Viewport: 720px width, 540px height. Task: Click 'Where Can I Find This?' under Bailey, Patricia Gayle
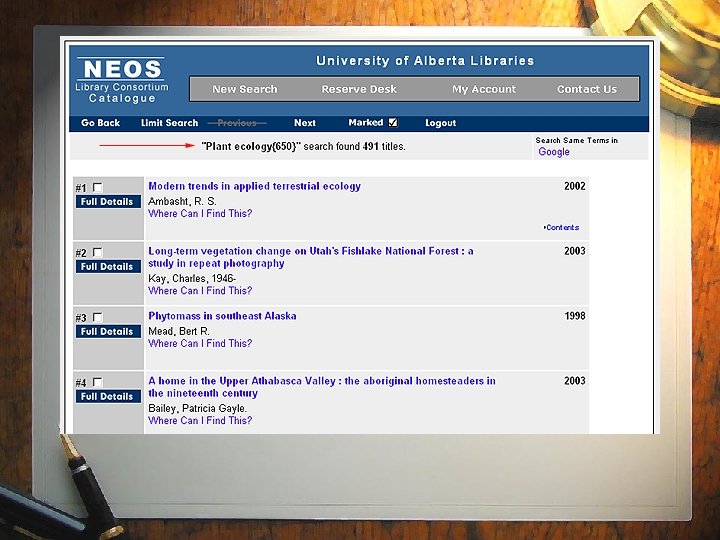pos(200,421)
